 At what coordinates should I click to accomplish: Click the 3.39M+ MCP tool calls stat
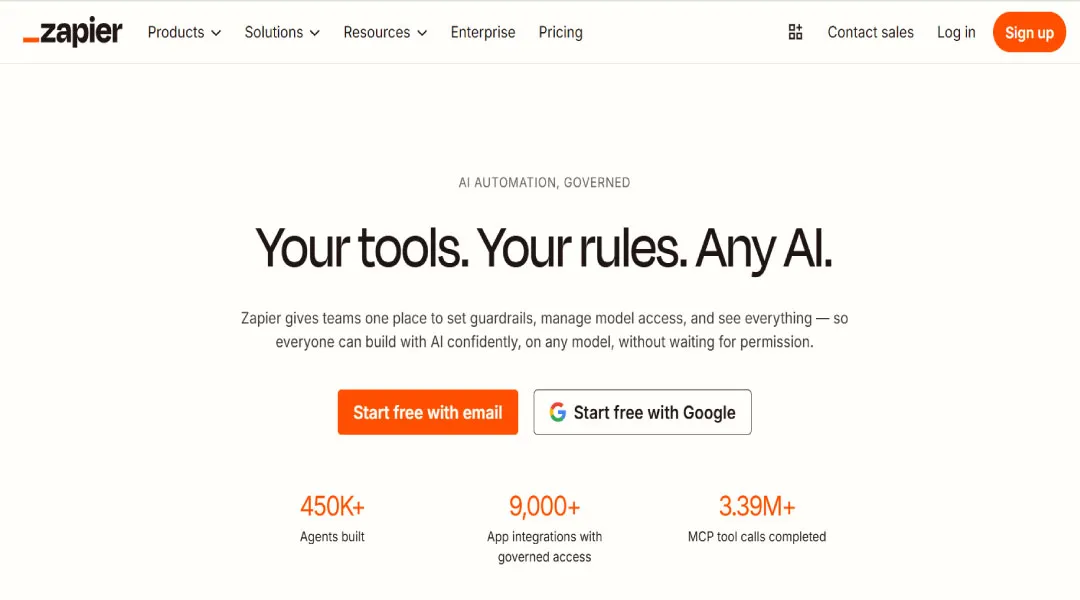click(757, 516)
